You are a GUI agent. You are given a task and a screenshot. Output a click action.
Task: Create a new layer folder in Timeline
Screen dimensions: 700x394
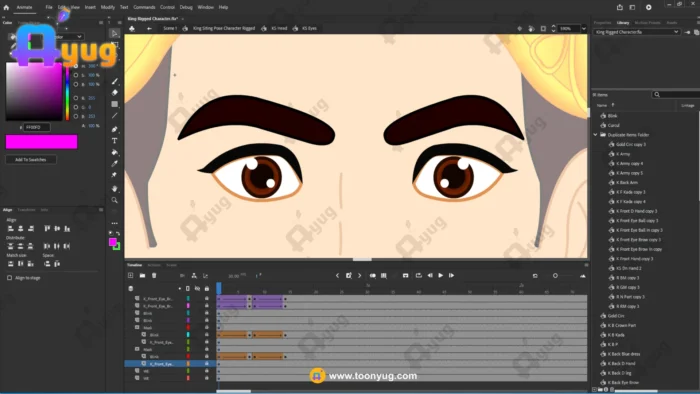(x=142, y=276)
